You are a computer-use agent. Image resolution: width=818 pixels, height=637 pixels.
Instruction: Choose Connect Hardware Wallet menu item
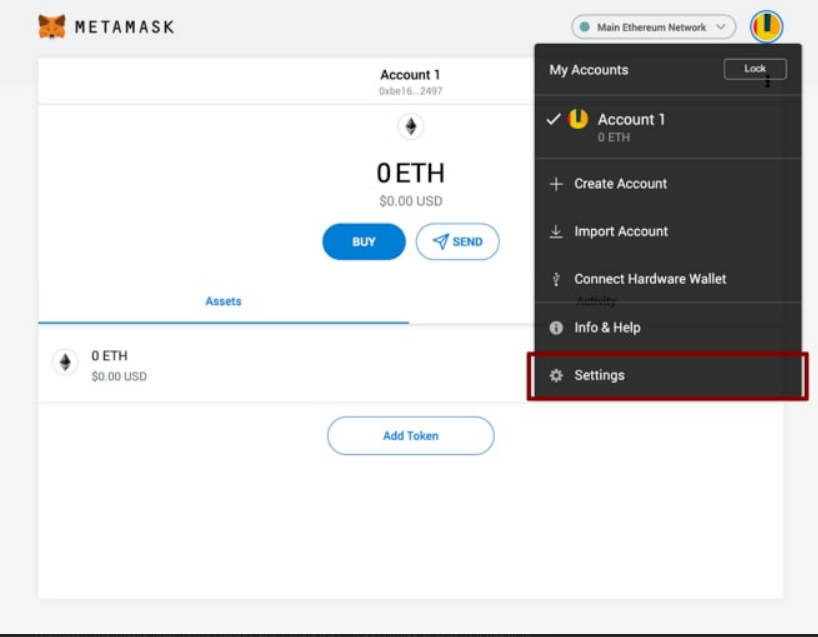tap(650, 280)
